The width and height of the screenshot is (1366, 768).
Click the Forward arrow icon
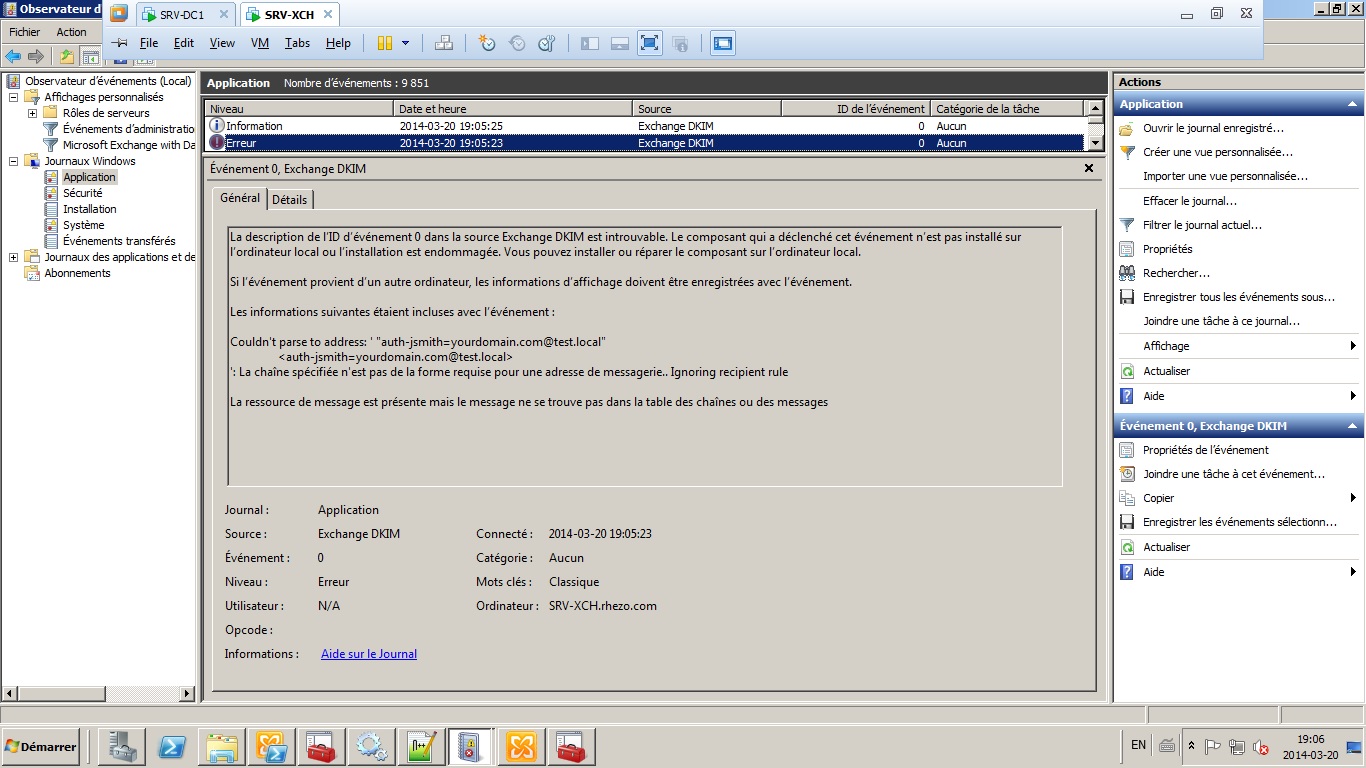click(36, 56)
